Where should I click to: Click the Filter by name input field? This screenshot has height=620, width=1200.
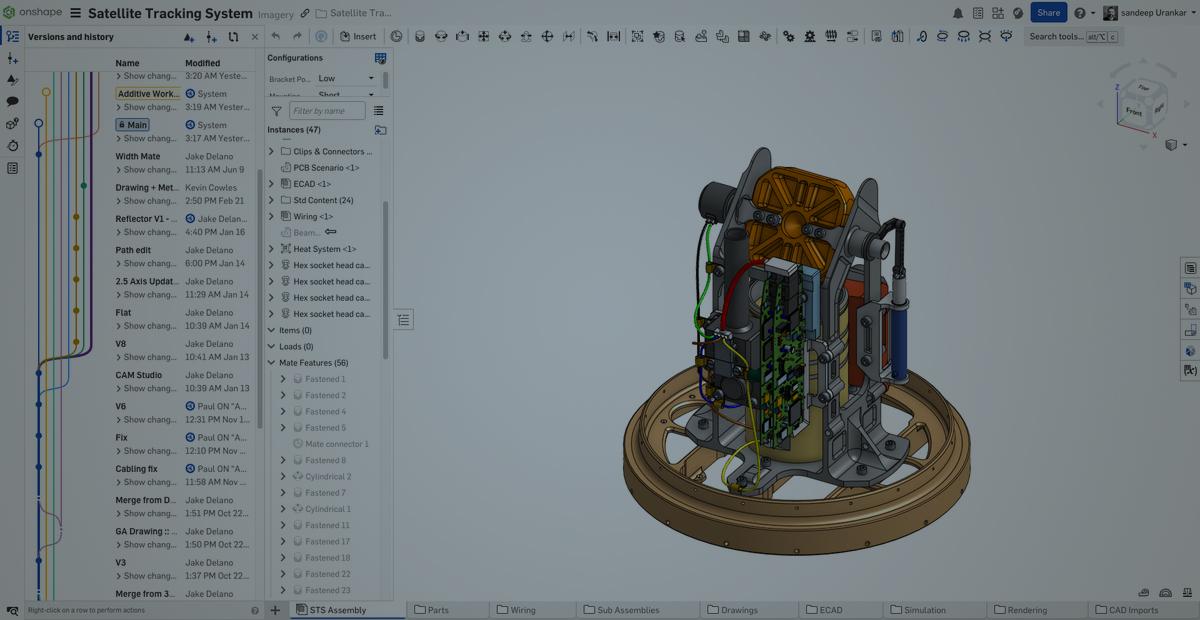click(x=327, y=110)
